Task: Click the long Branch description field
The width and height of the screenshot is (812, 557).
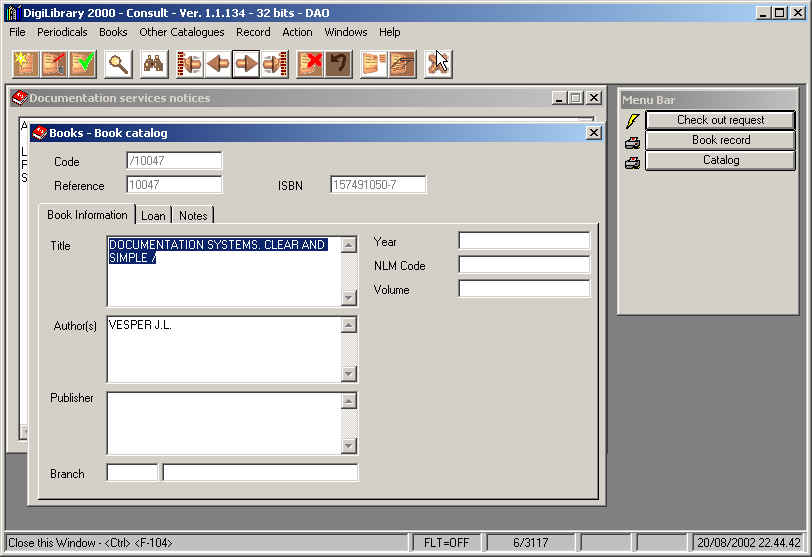Action: [260, 472]
